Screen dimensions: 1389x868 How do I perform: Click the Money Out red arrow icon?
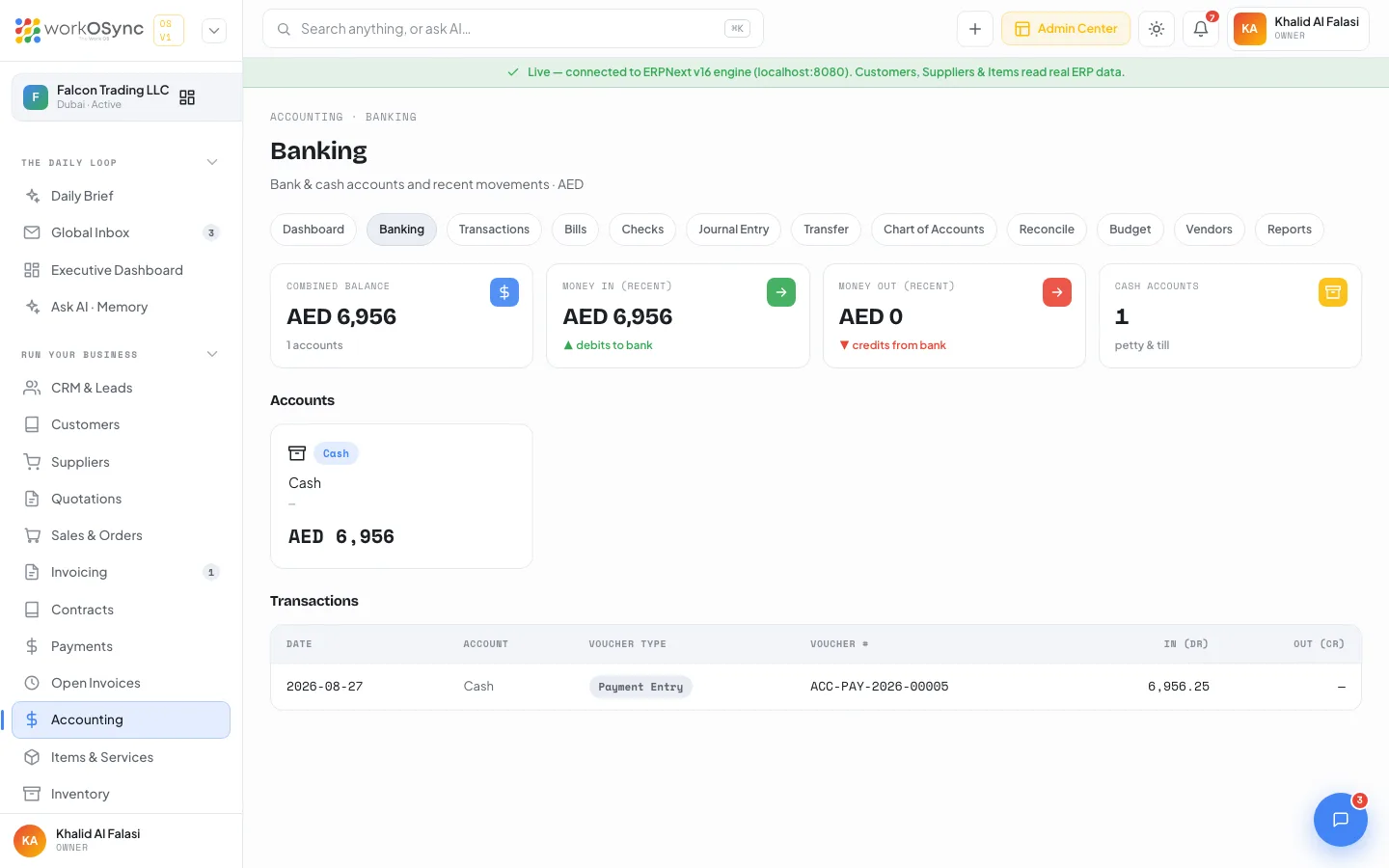click(1057, 292)
